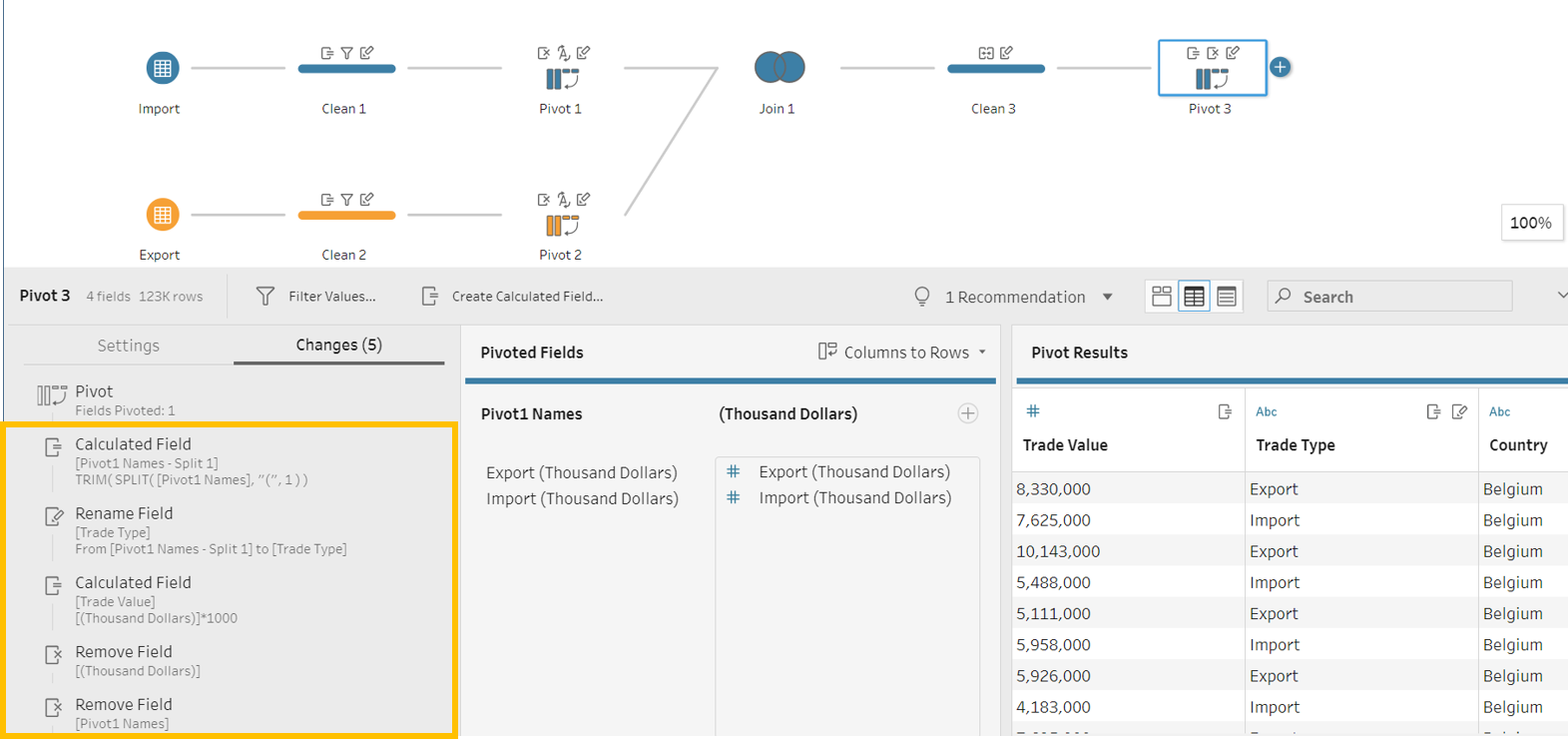This screenshot has width=1568, height=739.
Task: Switch to data grid view icon
Action: point(1194,297)
